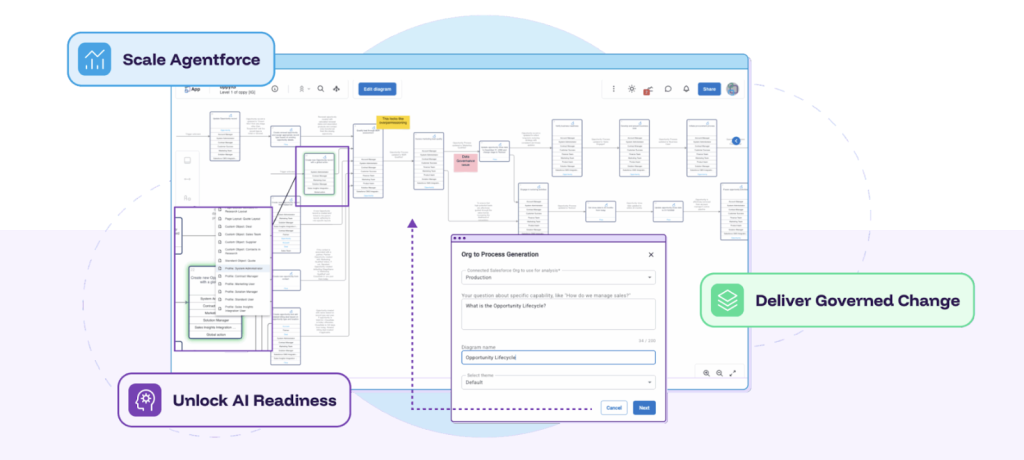Click the fullscreen expand arrows icon

[733, 372]
